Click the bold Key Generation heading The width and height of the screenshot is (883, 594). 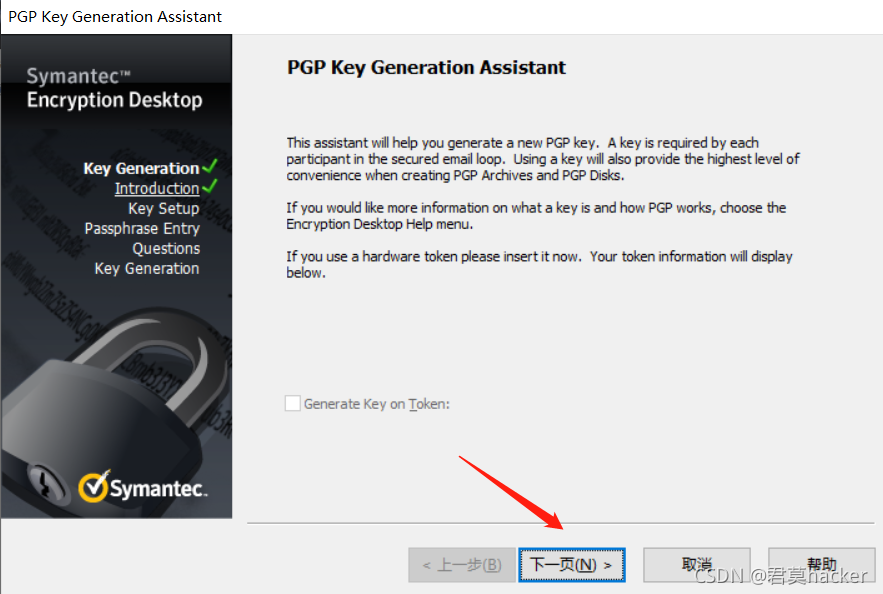point(141,168)
